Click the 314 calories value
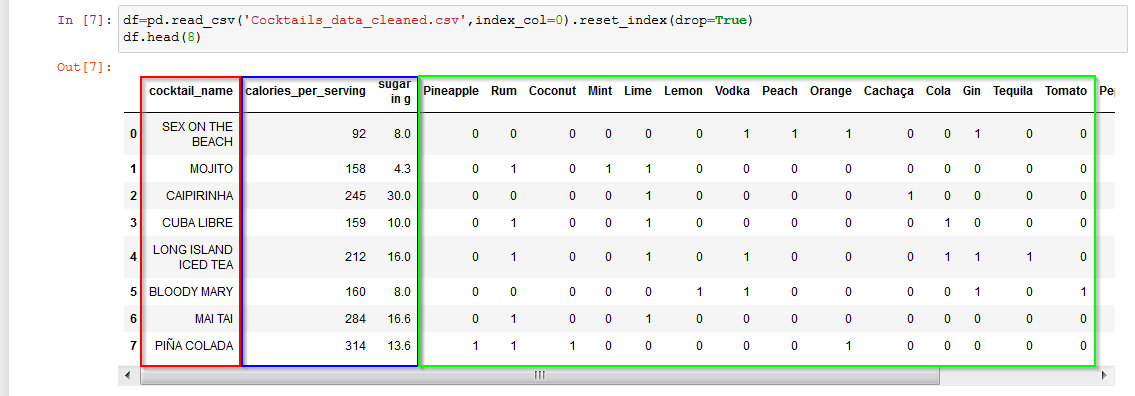 coord(356,346)
